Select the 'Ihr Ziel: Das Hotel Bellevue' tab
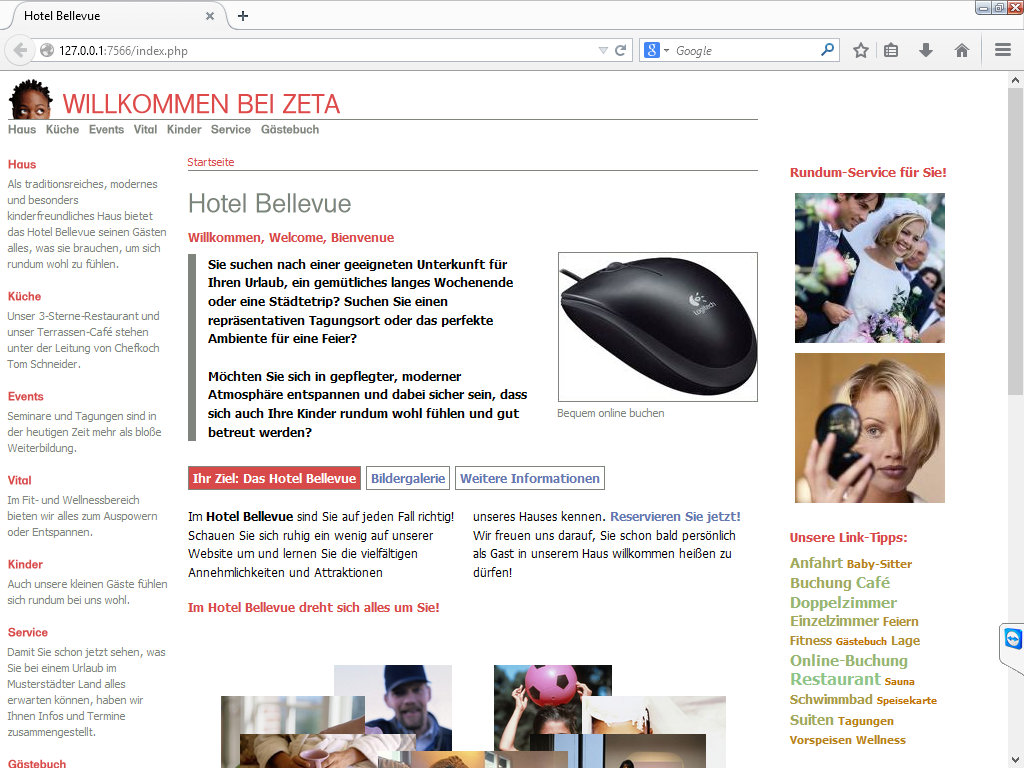Viewport: 1024px width, 768px height. coord(274,478)
